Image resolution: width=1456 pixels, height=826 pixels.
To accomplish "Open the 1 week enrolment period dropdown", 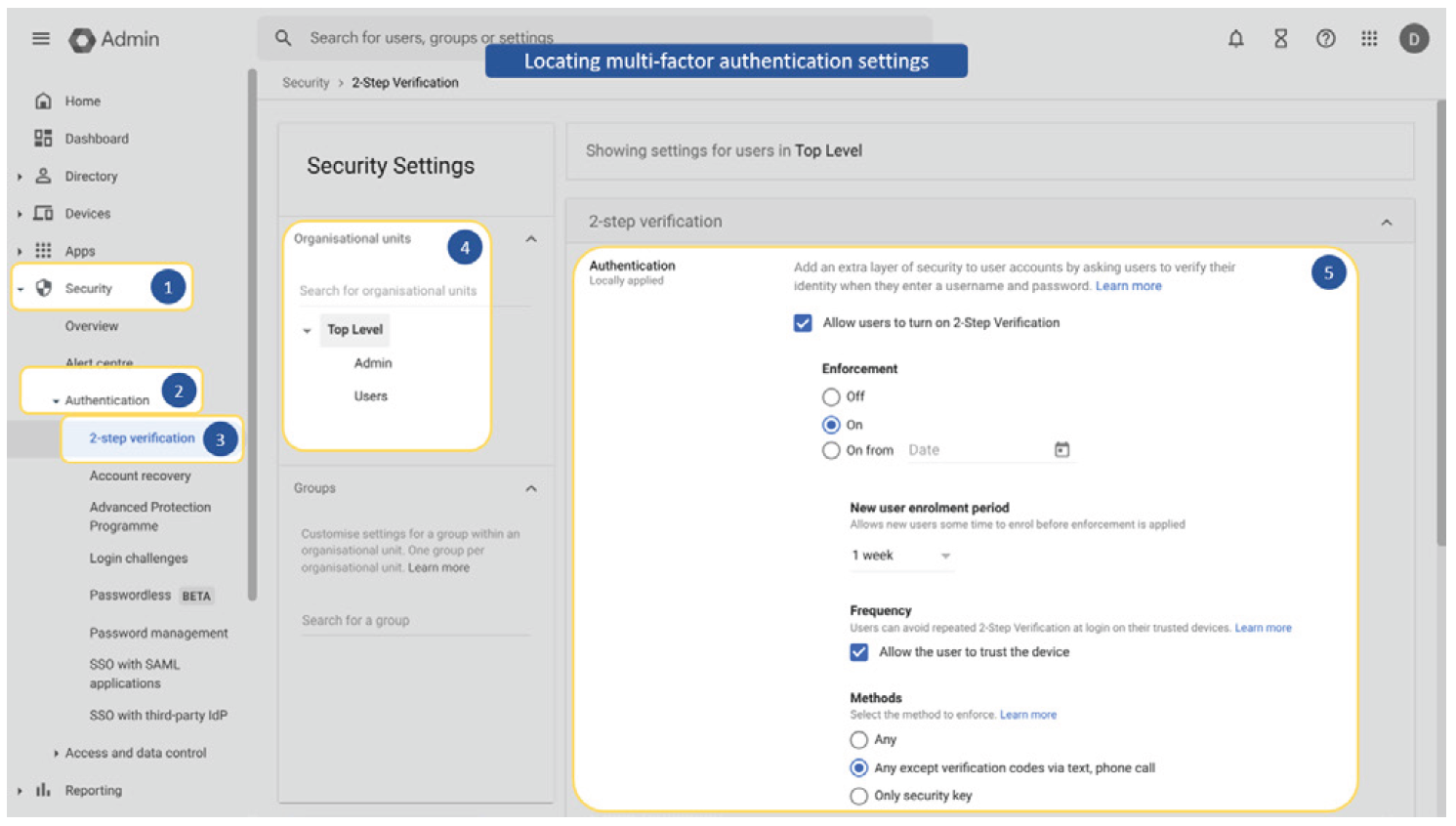I will [x=901, y=556].
